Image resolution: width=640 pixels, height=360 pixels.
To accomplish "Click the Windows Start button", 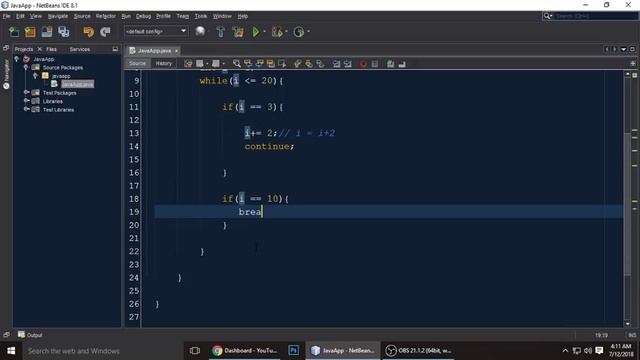I will (11, 351).
